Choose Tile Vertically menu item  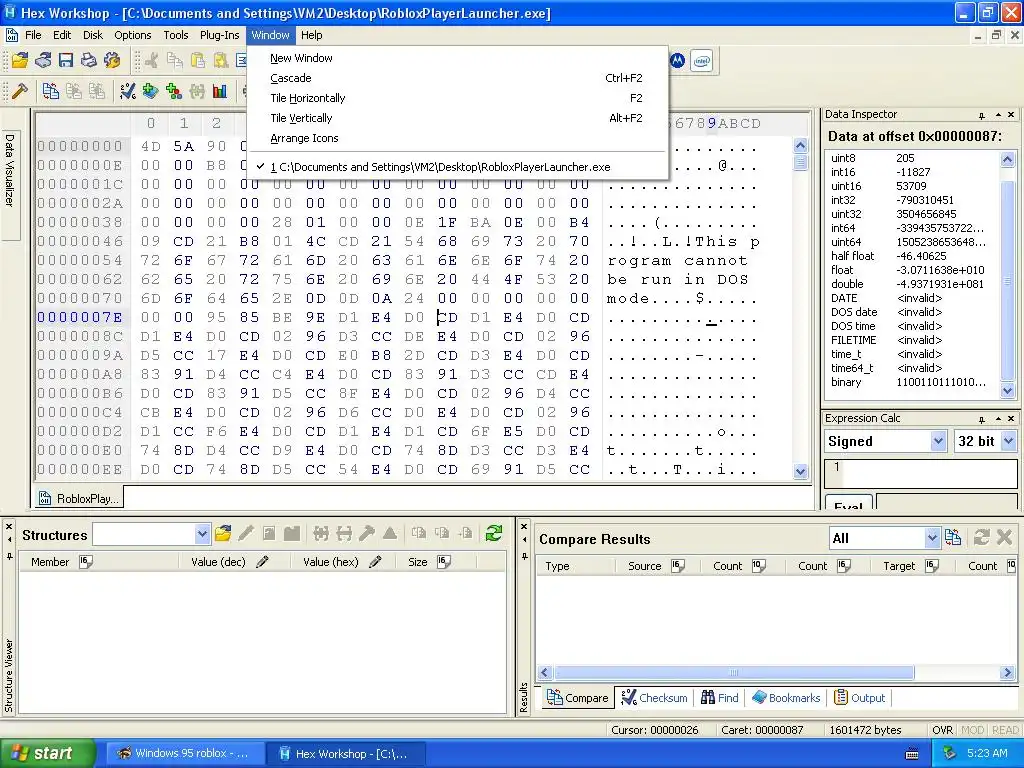click(x=456, y=118)
